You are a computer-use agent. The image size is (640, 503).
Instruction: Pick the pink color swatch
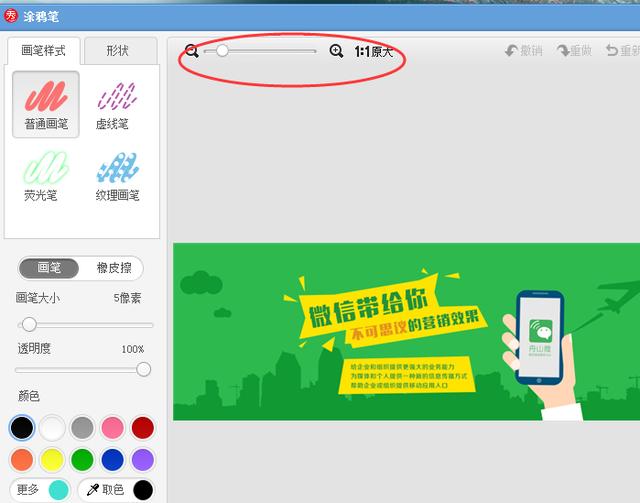tap(112, 428)
